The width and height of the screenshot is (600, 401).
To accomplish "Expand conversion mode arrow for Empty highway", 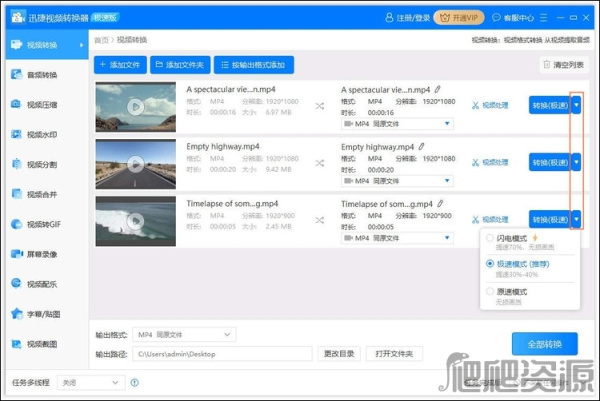I will pyautogui.click(x=576, y=163).
